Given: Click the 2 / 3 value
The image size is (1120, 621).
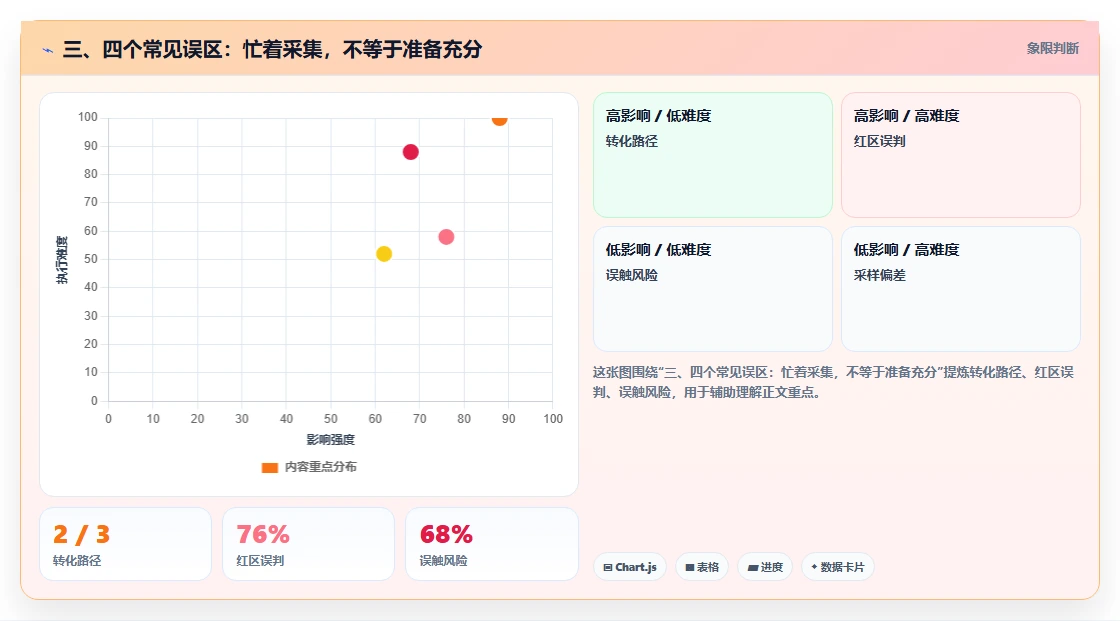Looking at the screenshot, I should click(81, 535).
